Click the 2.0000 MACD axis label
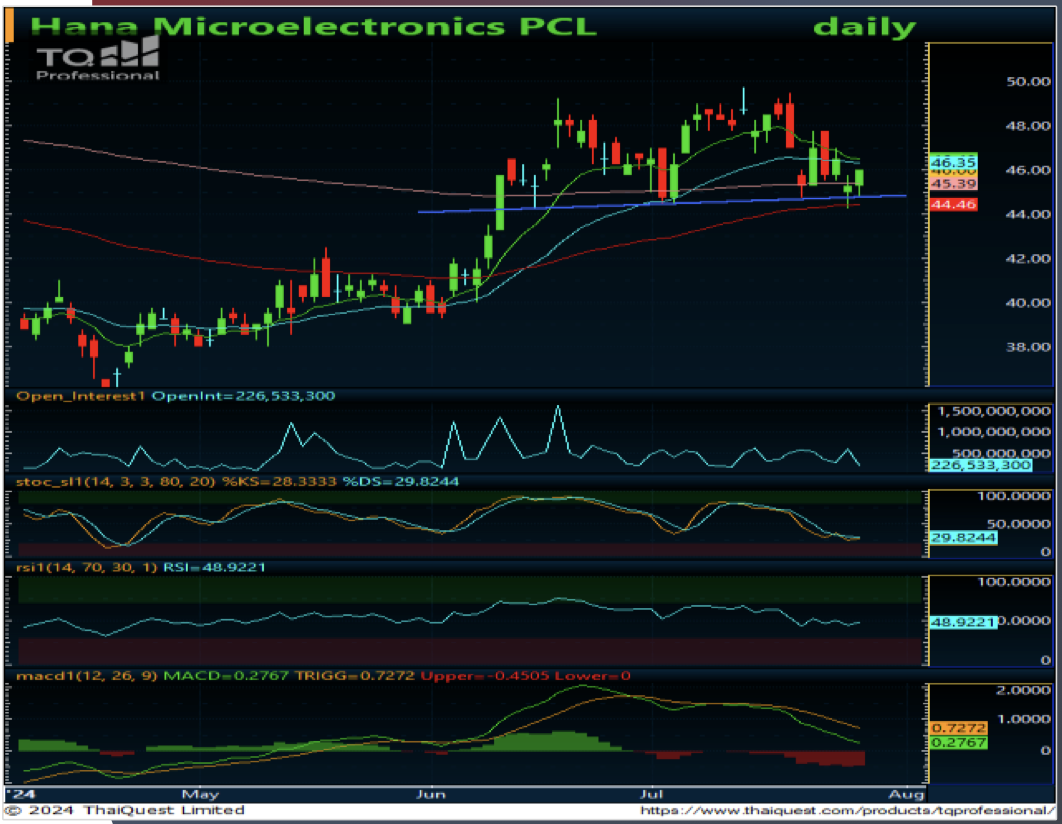 (x=1023, y=690)
